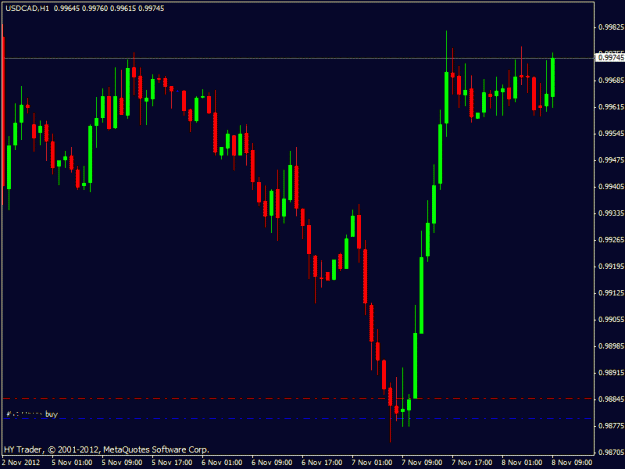Click the 0.99125 price axis label
This screenshot has width=625, height=469.
pos(611,293)
